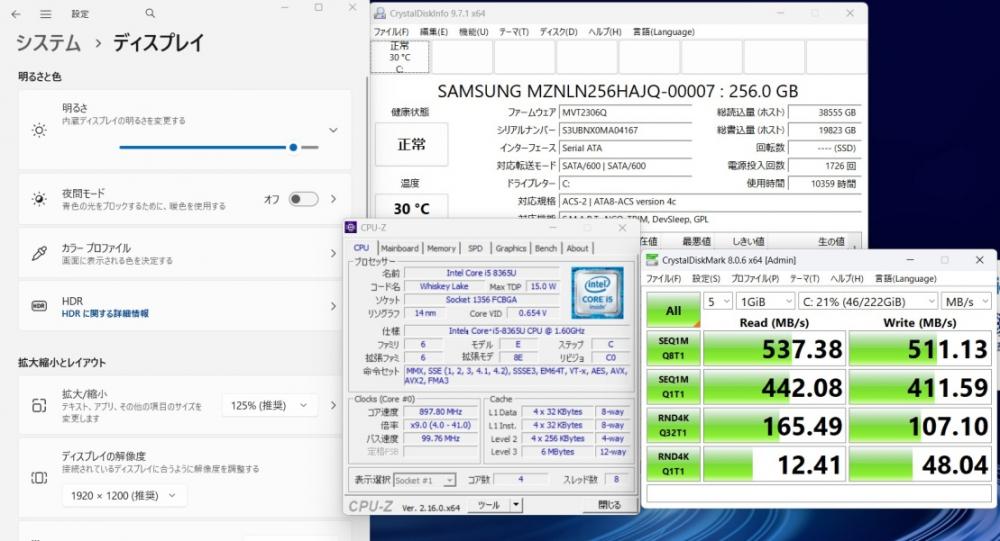Switch to CPU-Z Memory tab
This screenshot has width=1000, height=541.
(441, 248)
